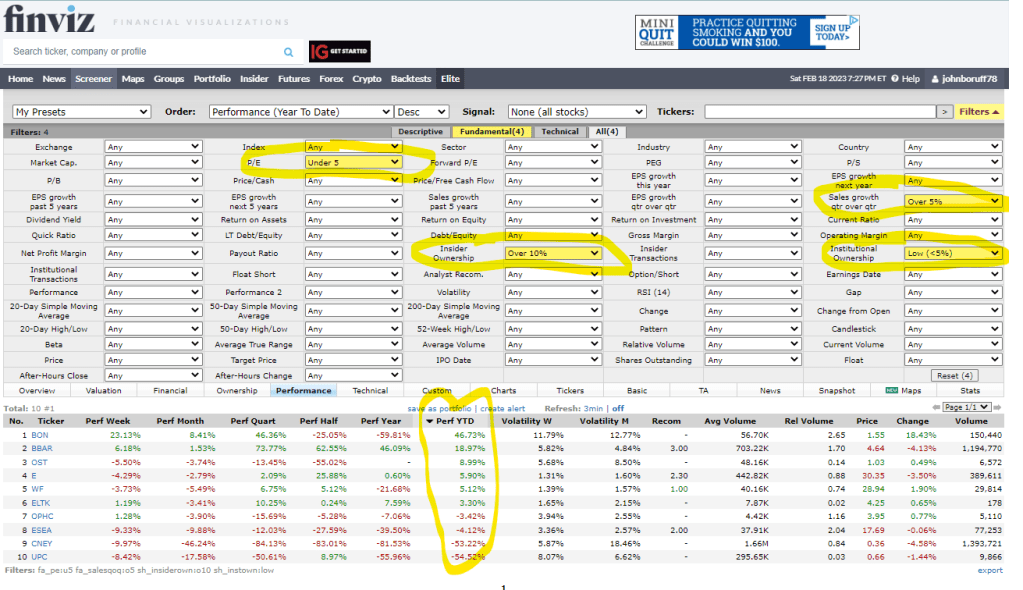Collapse the Filters panel
The image size is (1023, 590).
979,112
